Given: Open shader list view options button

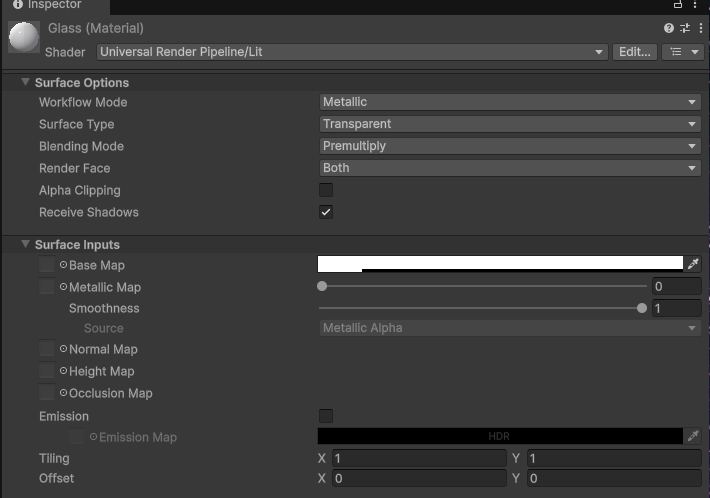Looking at the screenshot, I should 683,52.
